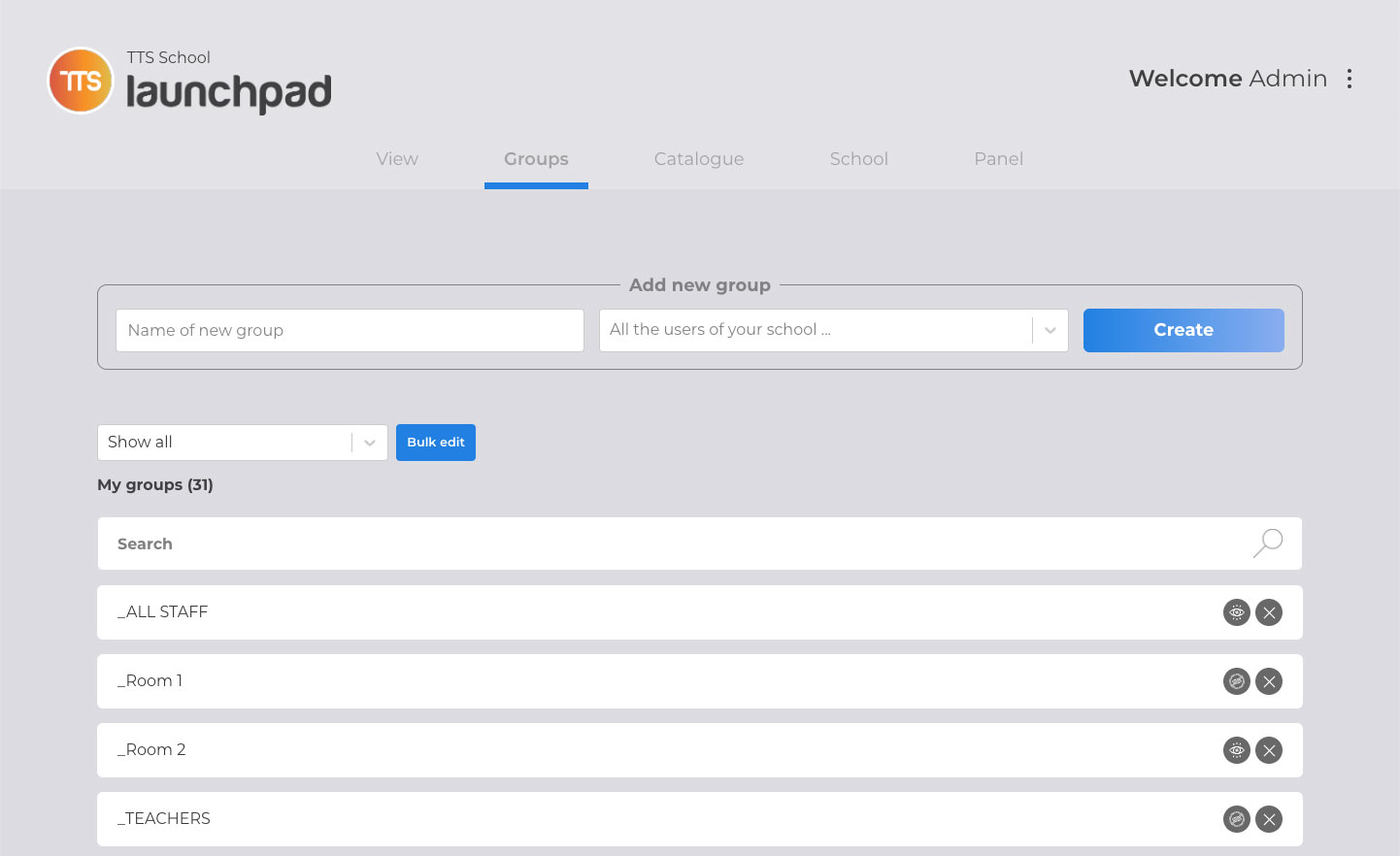The width and height of the screenshot is (1400, 856).
Task: Open the _Room 1 group row
Action: click(700, 681)
